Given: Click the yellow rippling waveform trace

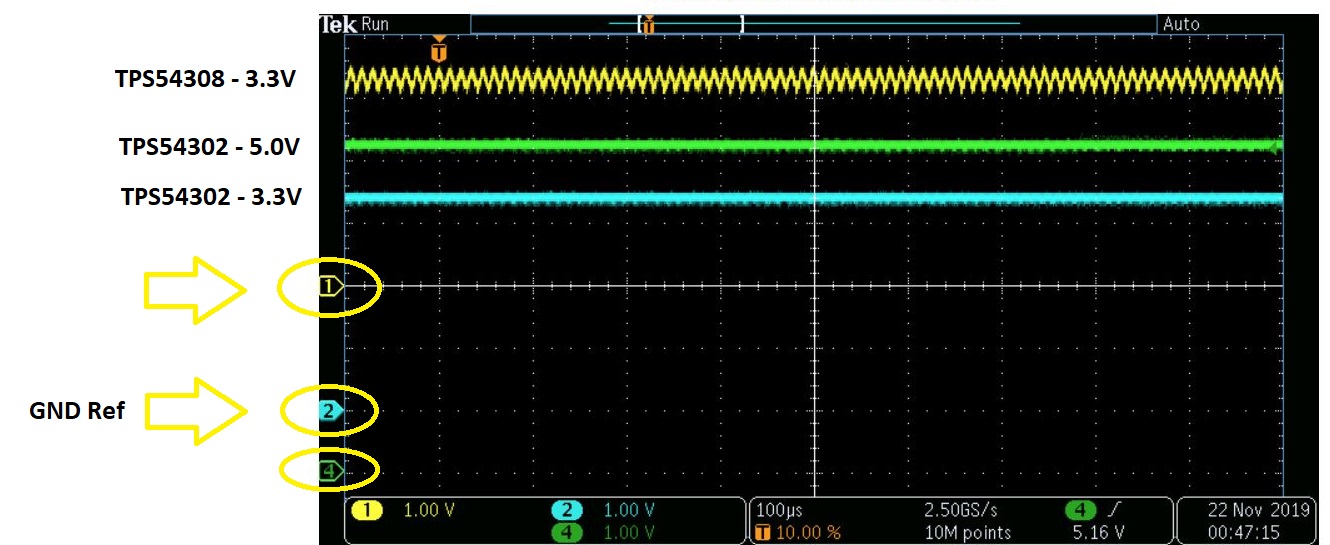Looking at the screenshot, I should pyautogui.click(x=814, y=81).
